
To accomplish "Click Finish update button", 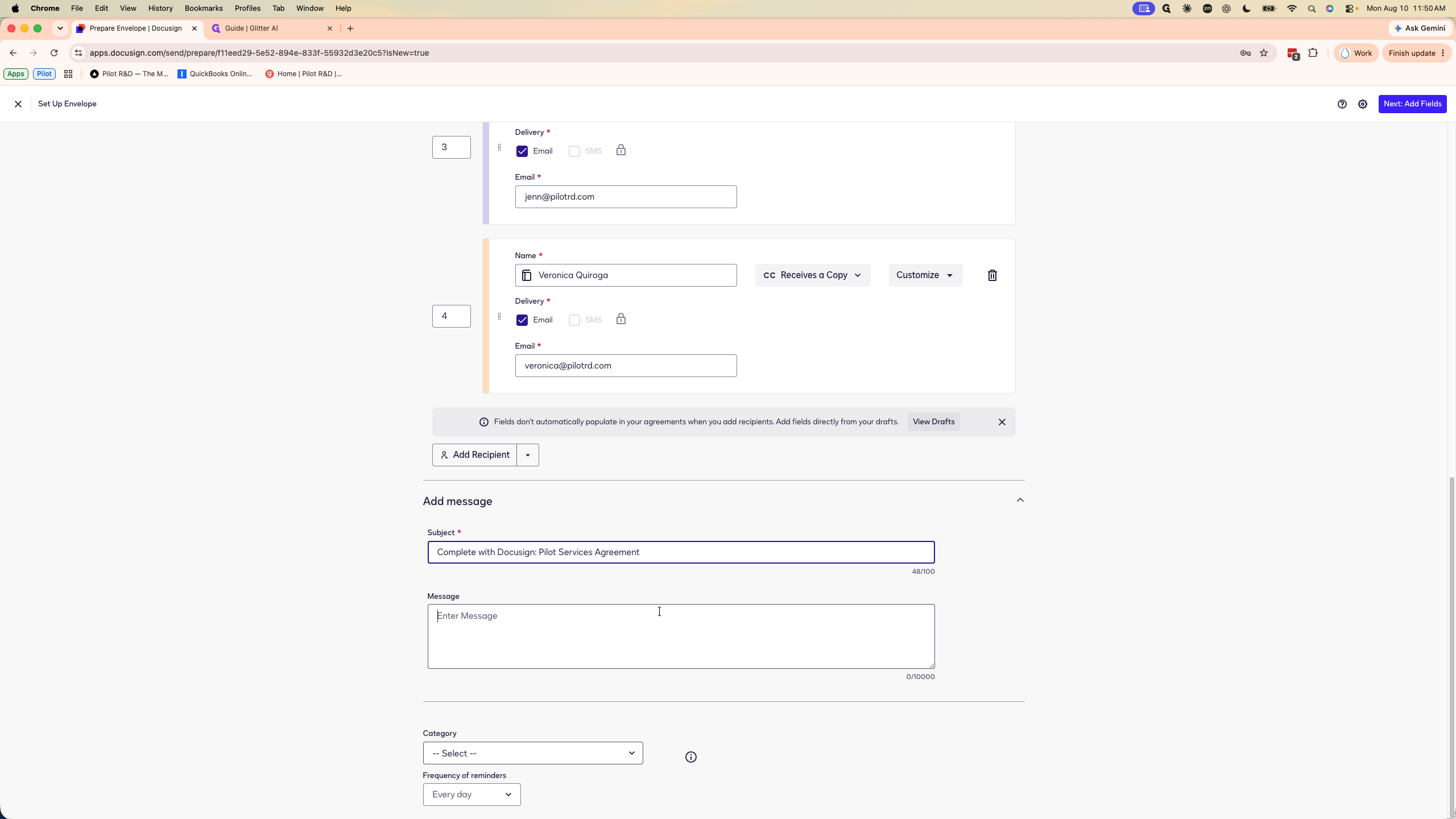I will (x=1416, y=53).
